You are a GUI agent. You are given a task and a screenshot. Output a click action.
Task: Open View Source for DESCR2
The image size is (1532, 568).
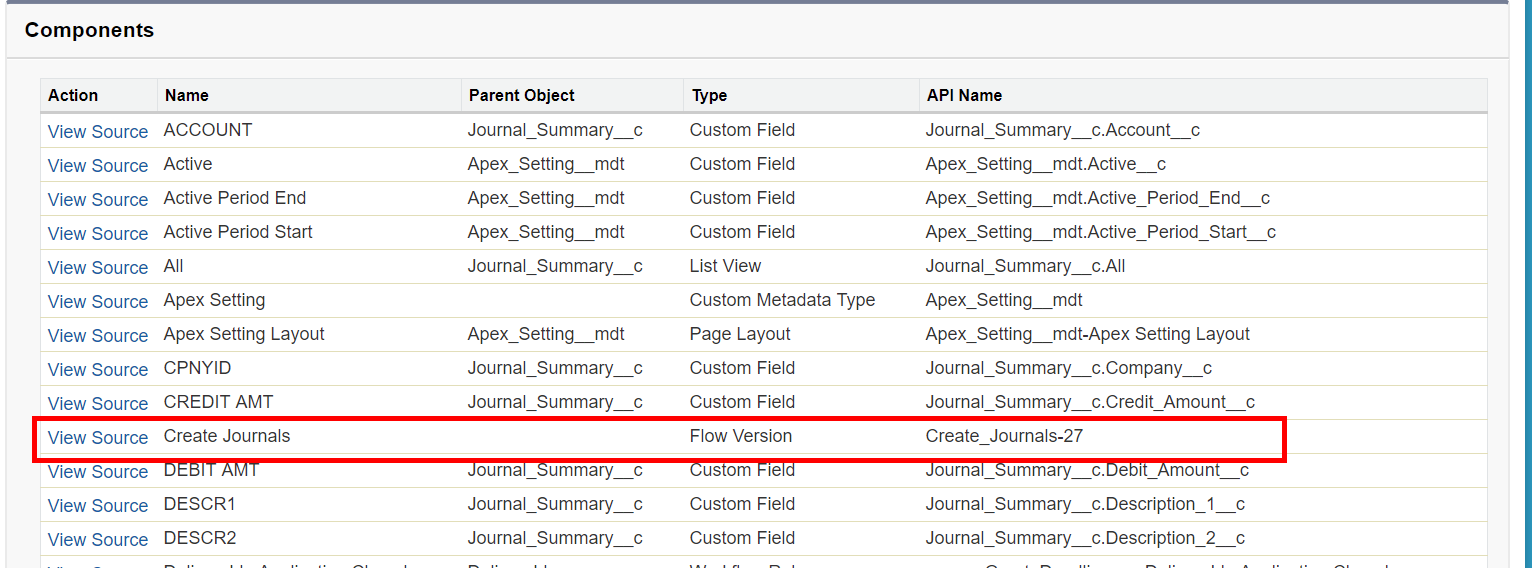[x=97, y=539]
